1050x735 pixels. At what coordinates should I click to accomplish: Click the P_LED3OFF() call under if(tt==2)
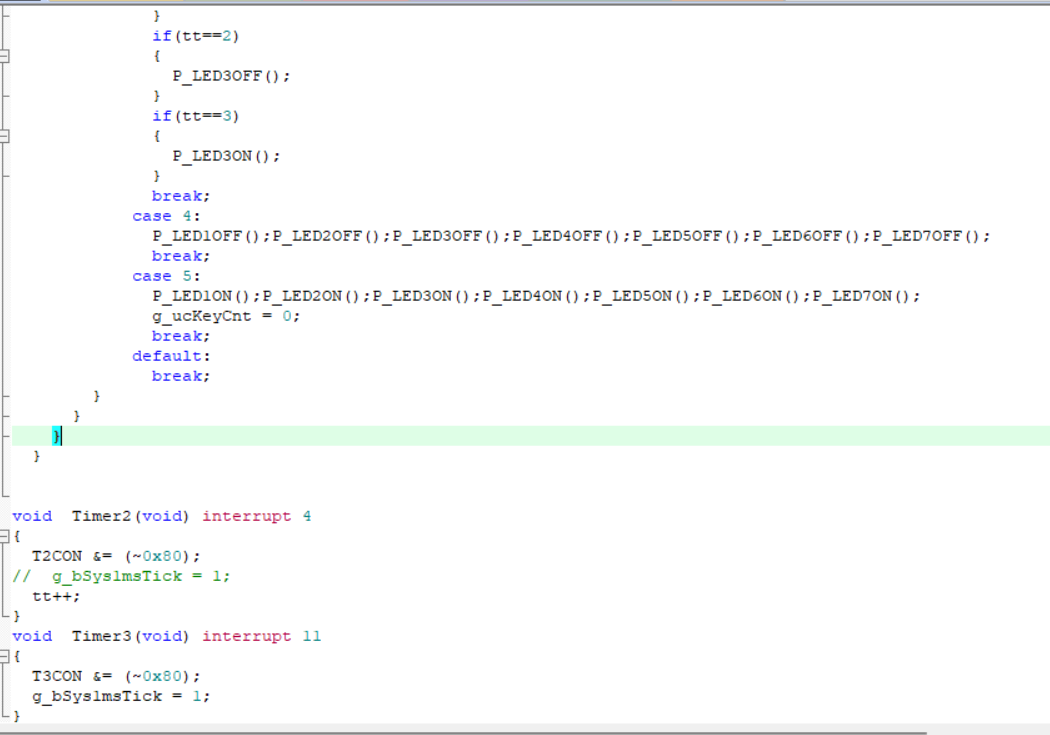[231, 76]
